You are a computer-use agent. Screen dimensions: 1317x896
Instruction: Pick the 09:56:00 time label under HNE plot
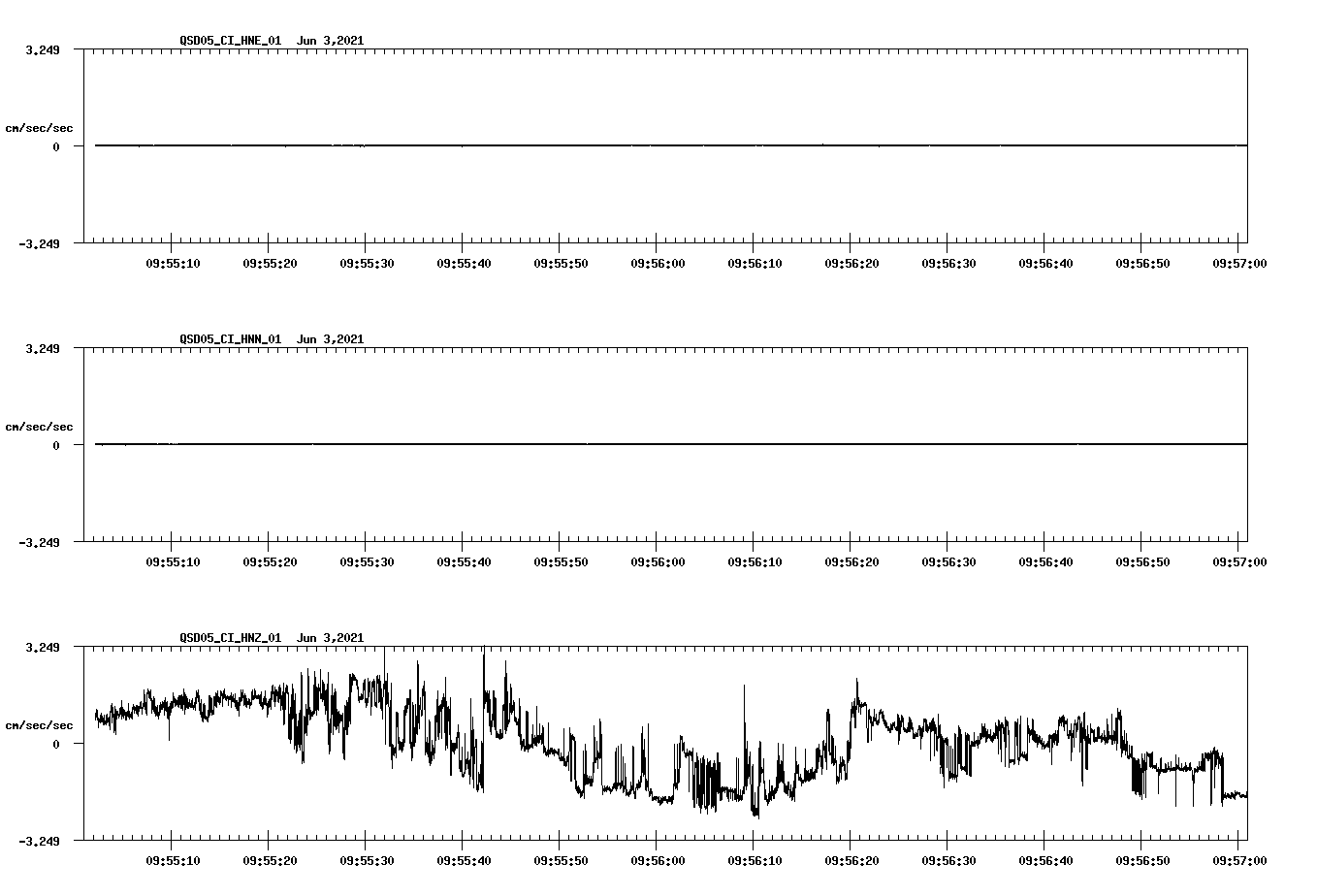(658, 263)
